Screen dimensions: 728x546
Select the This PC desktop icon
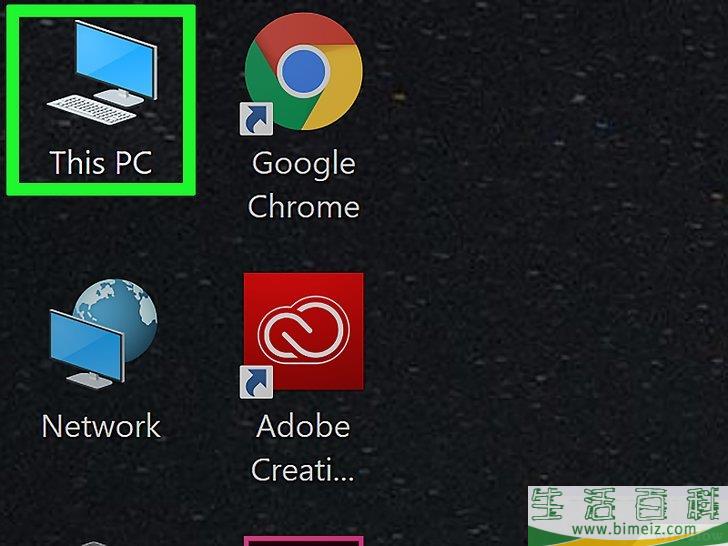102,72
